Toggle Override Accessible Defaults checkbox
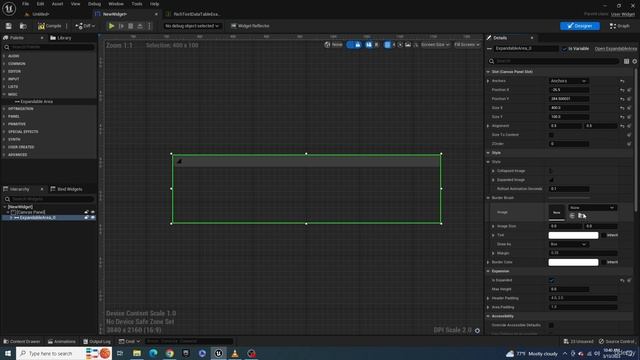 [x=551, y=325]
